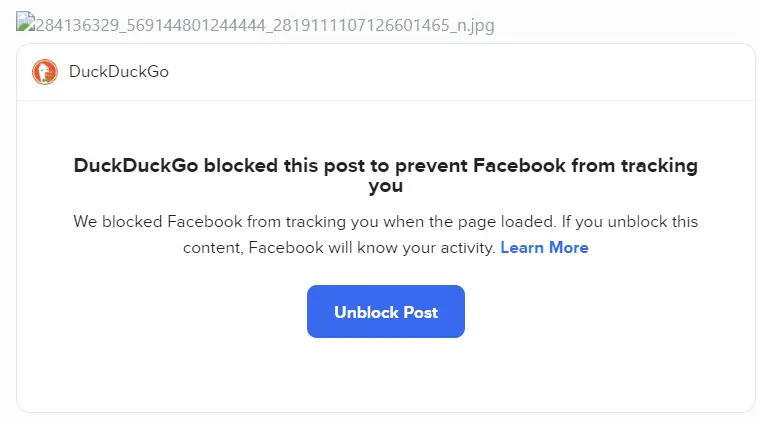Click the DuckDuckGo header label text
The image size is (761, 422).
[x=119, y=72]
